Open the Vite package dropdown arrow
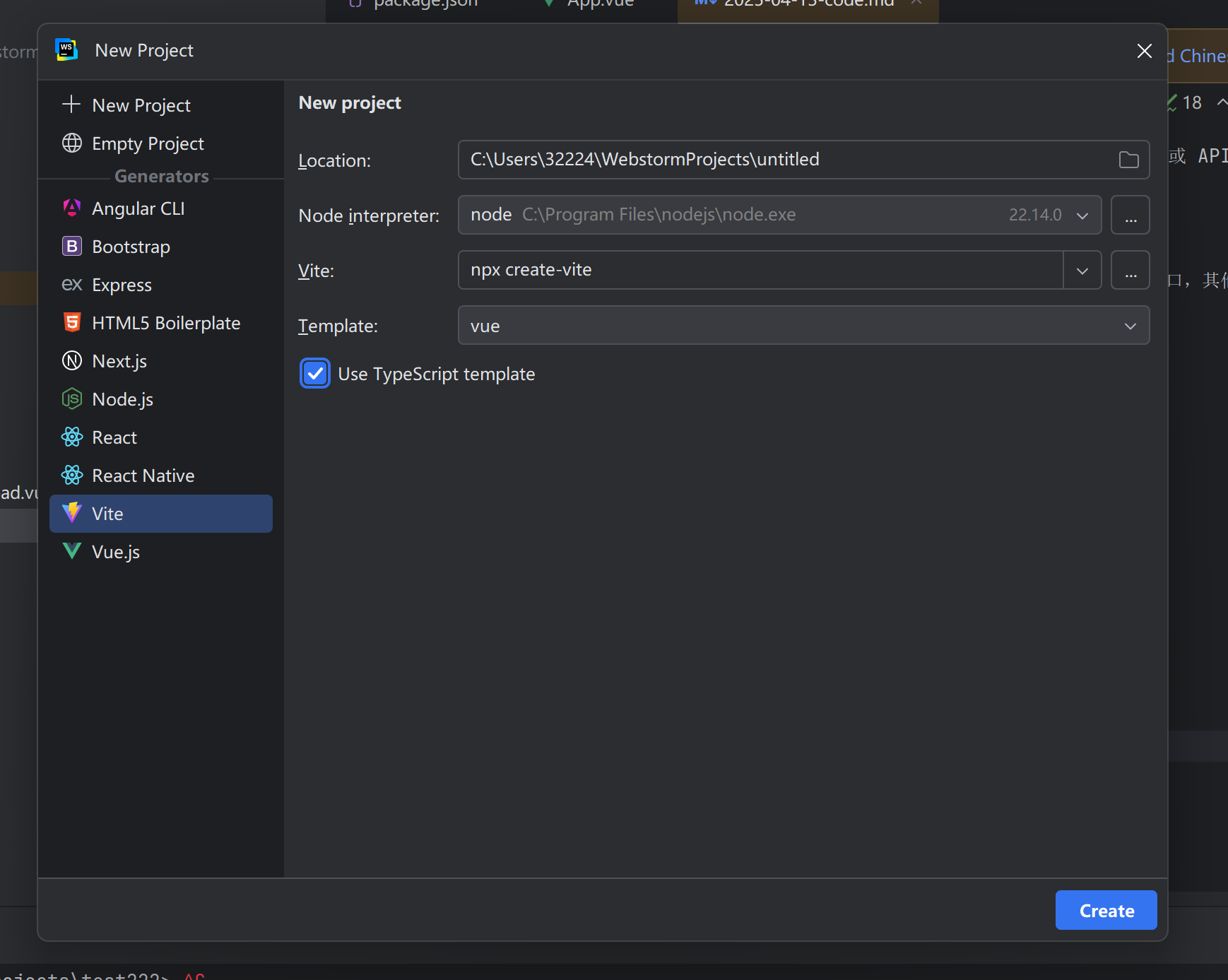Image resolution: width=1228 pixels, height=980 pixels. (x=1082, y=271)
